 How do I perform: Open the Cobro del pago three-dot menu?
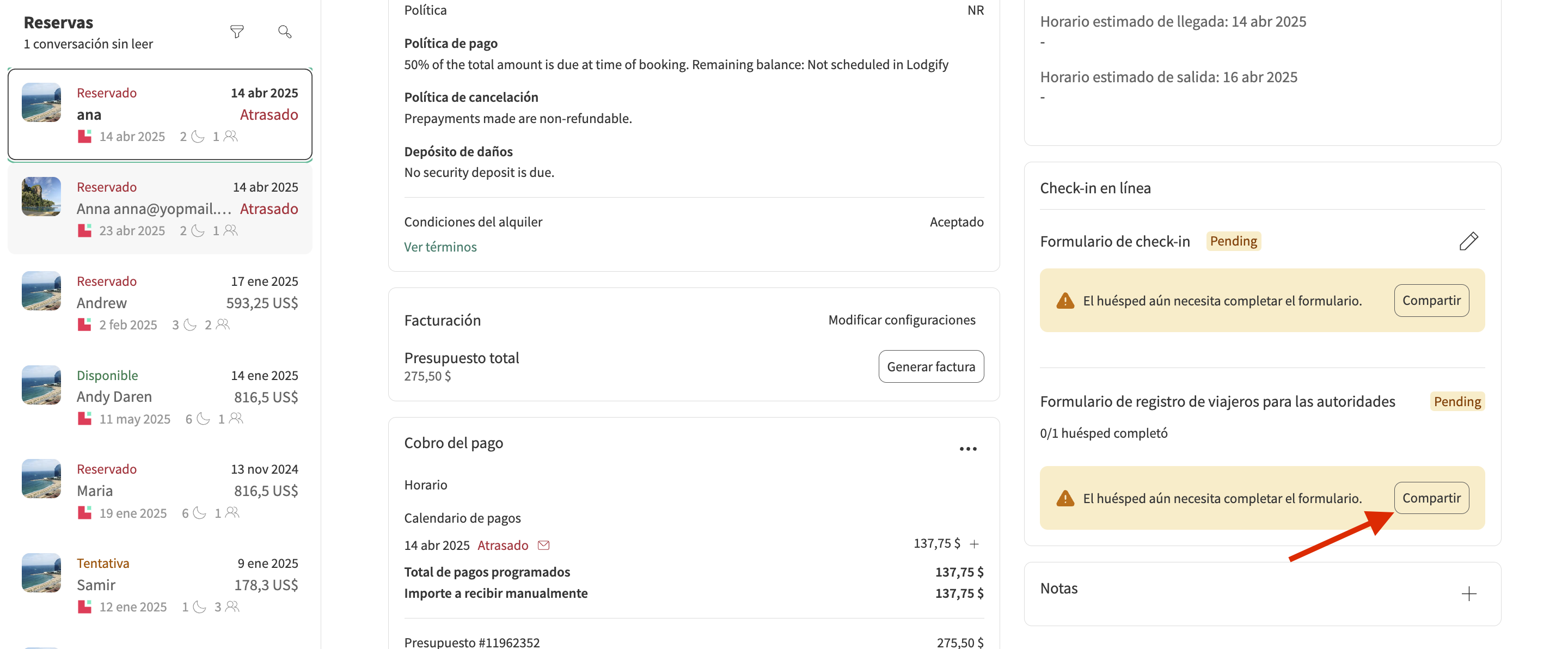click(967, 449)
